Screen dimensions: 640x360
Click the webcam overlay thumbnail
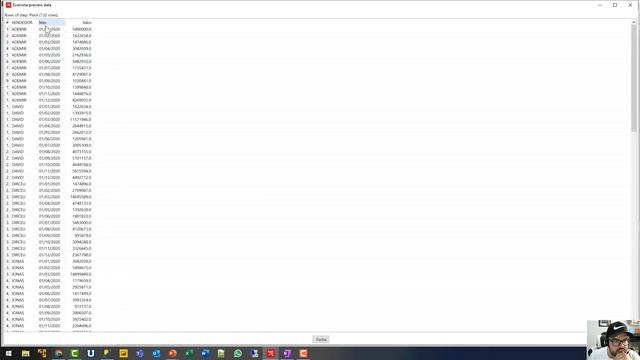(x=613, y=340)
